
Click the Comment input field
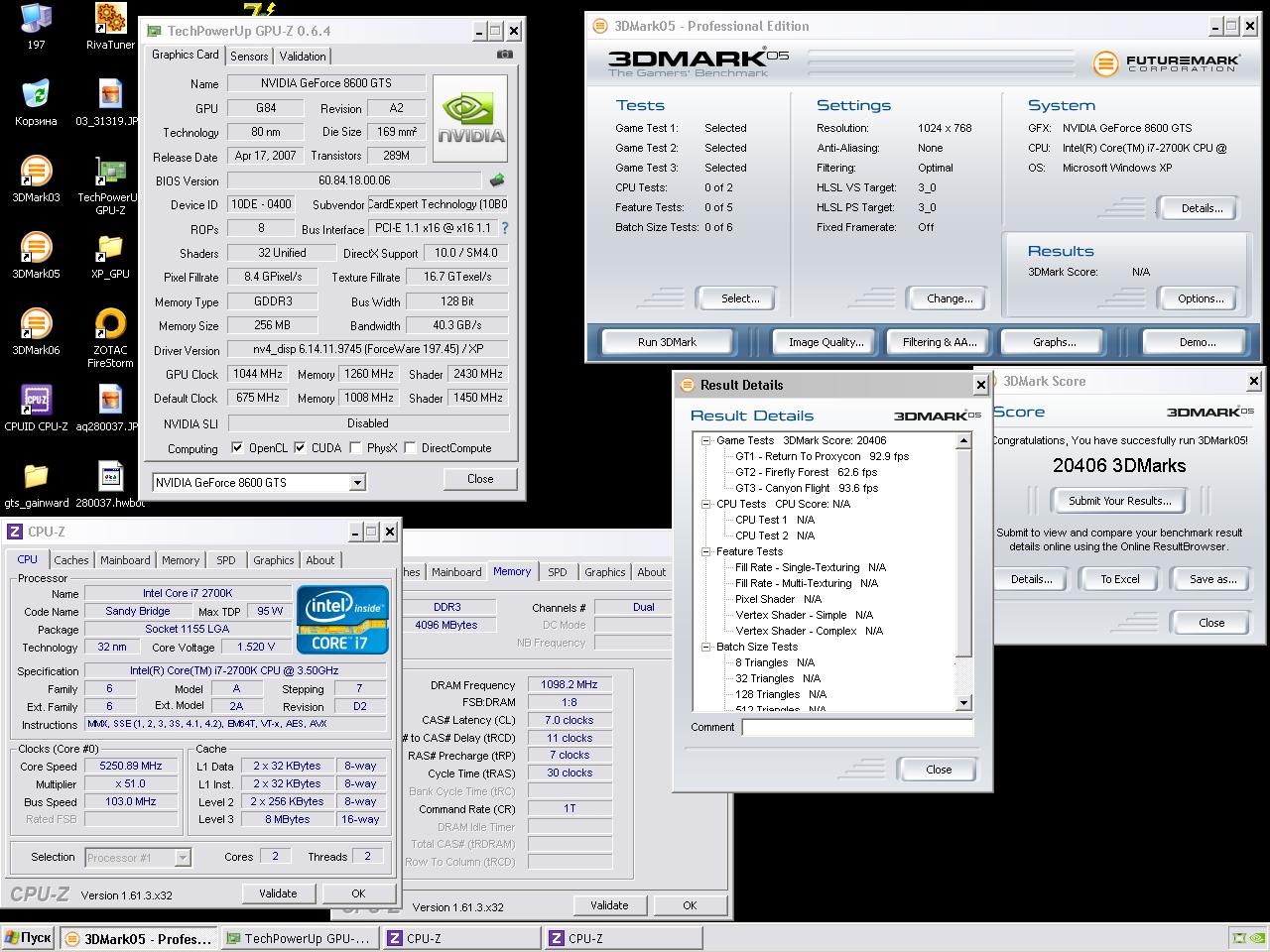857,727
